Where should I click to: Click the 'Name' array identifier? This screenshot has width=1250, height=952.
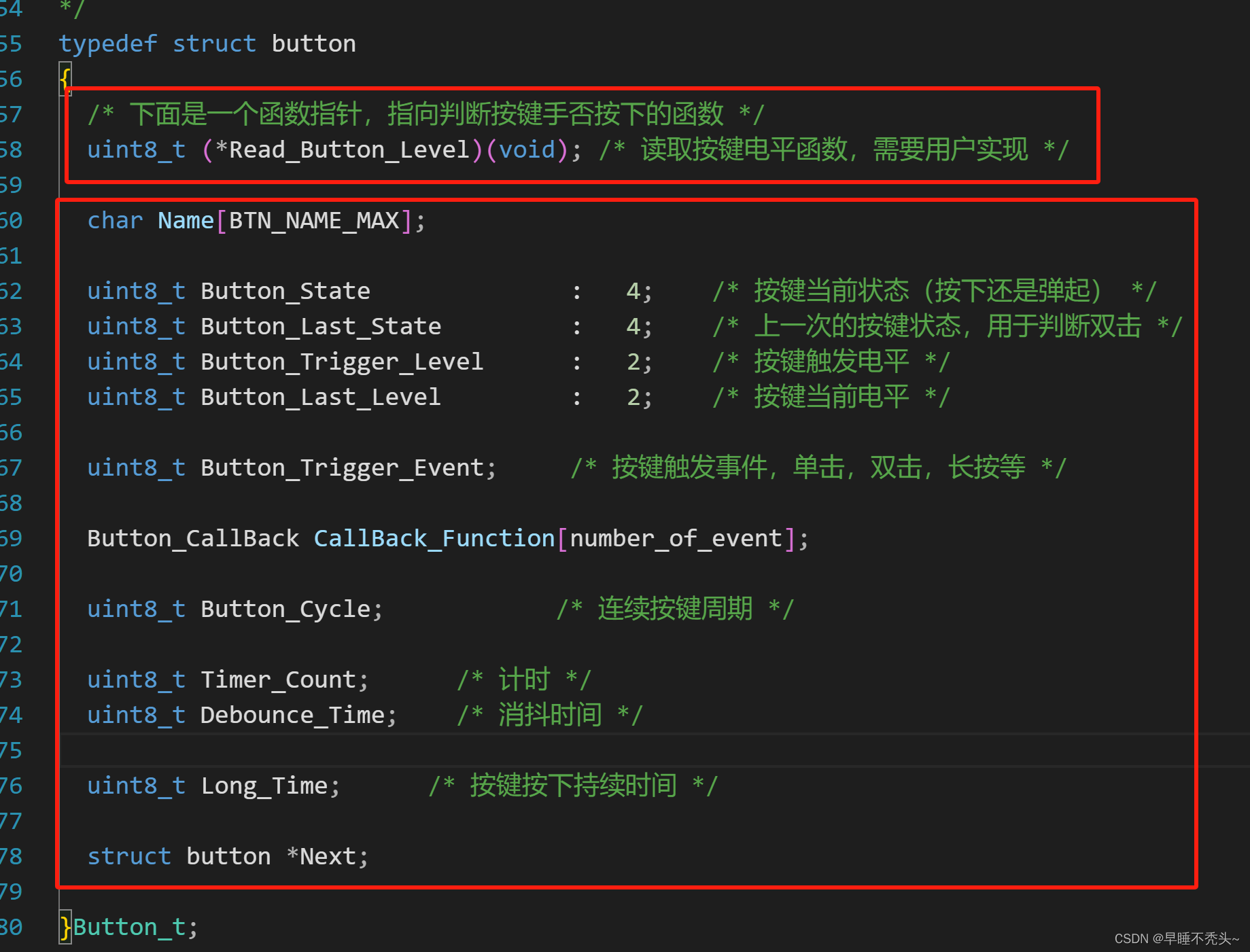point(186,221)
